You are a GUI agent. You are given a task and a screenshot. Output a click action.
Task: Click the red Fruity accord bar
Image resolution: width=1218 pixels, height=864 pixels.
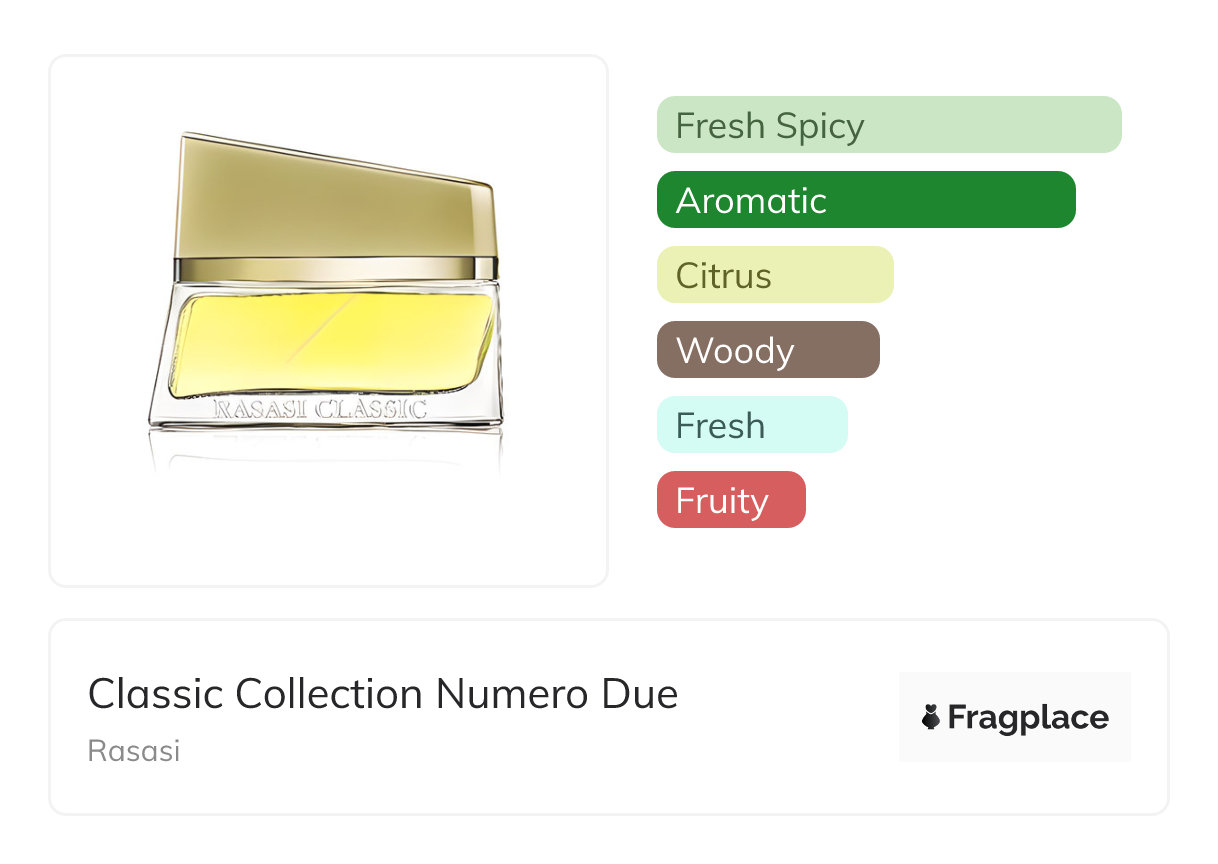click(x=730, y=500)
